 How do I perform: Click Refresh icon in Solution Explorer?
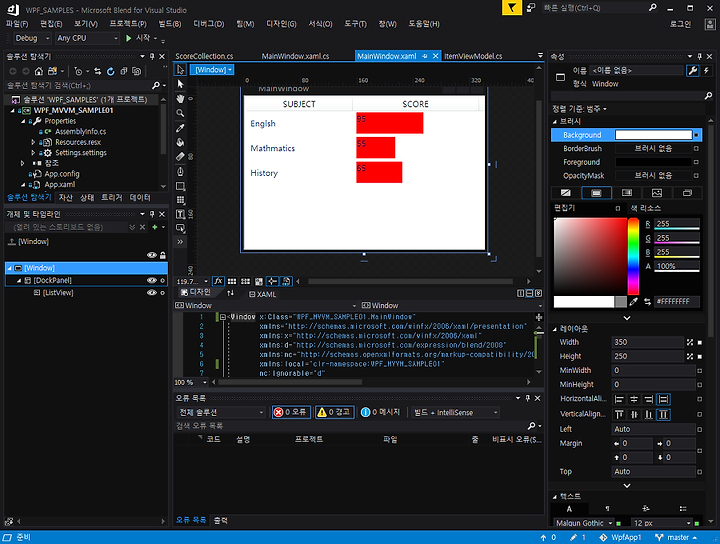(x=111, y=71)
